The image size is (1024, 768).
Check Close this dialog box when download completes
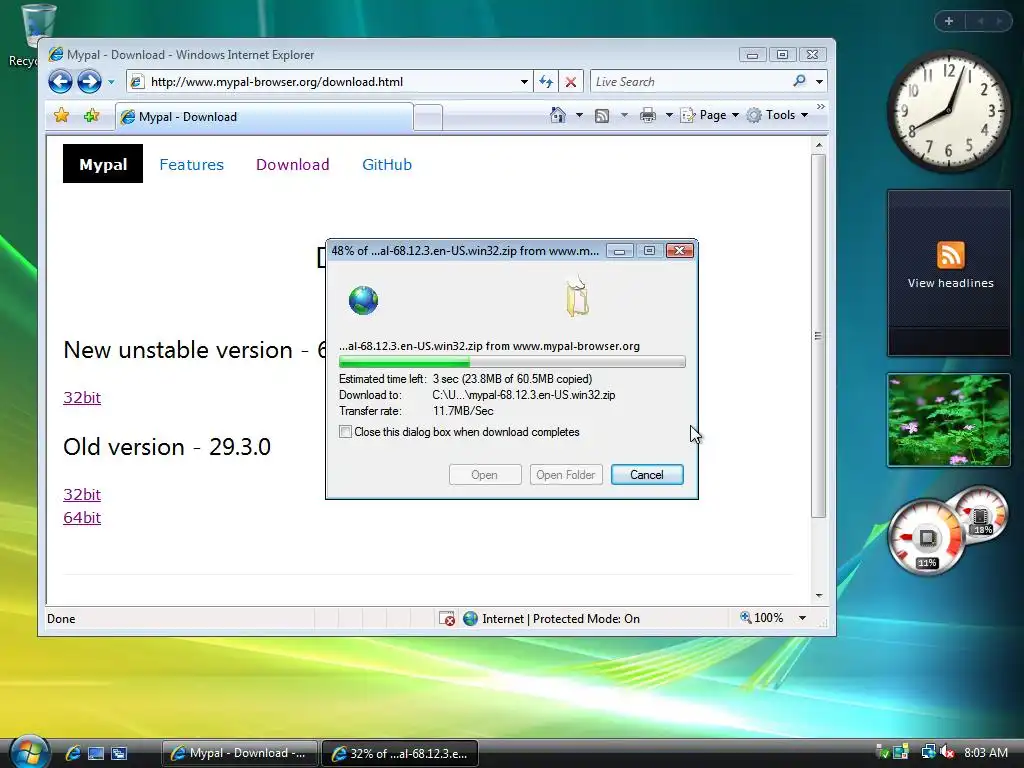pos(345,432)
